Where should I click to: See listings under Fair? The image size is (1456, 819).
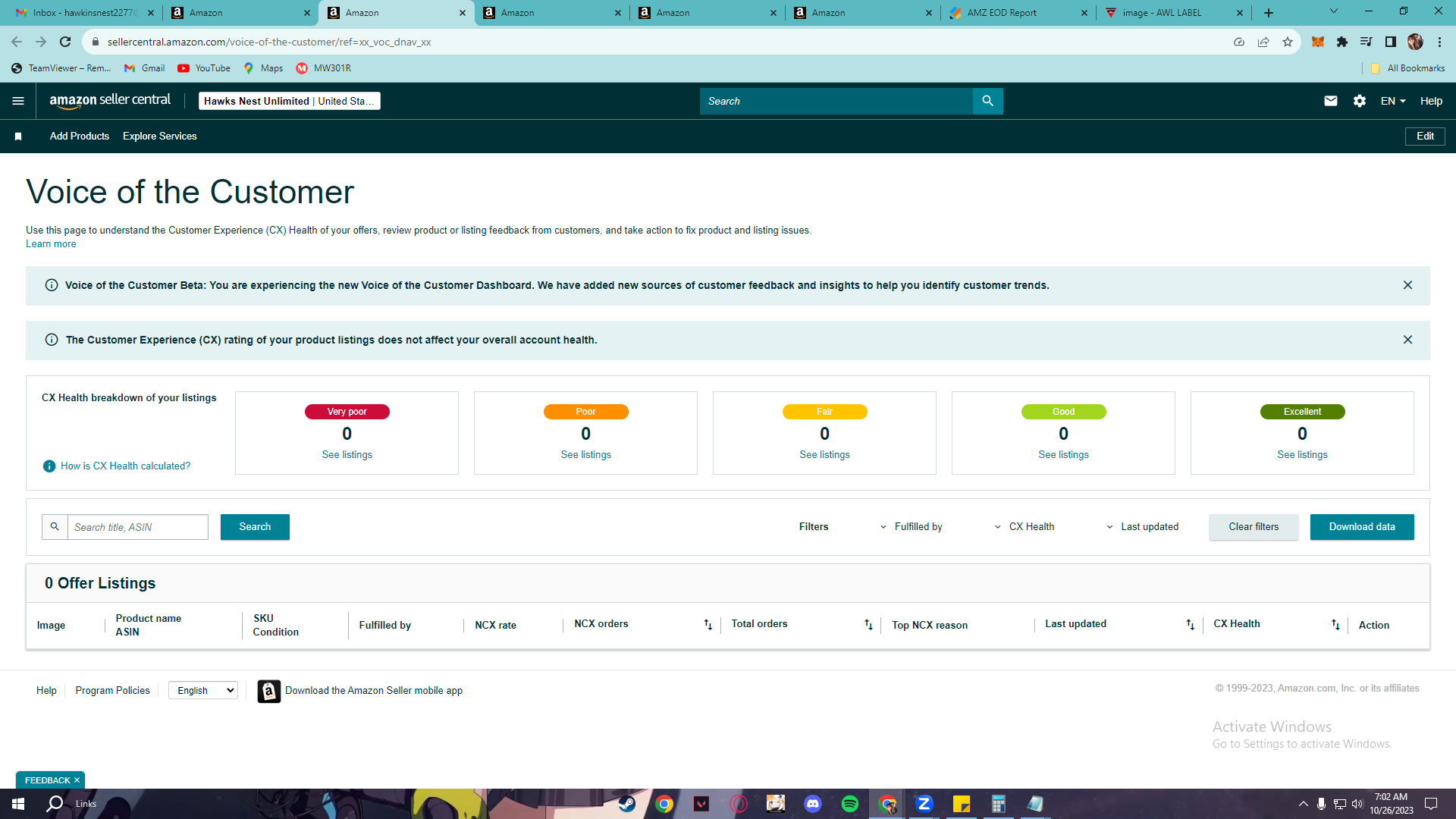[x=824, y=455]
